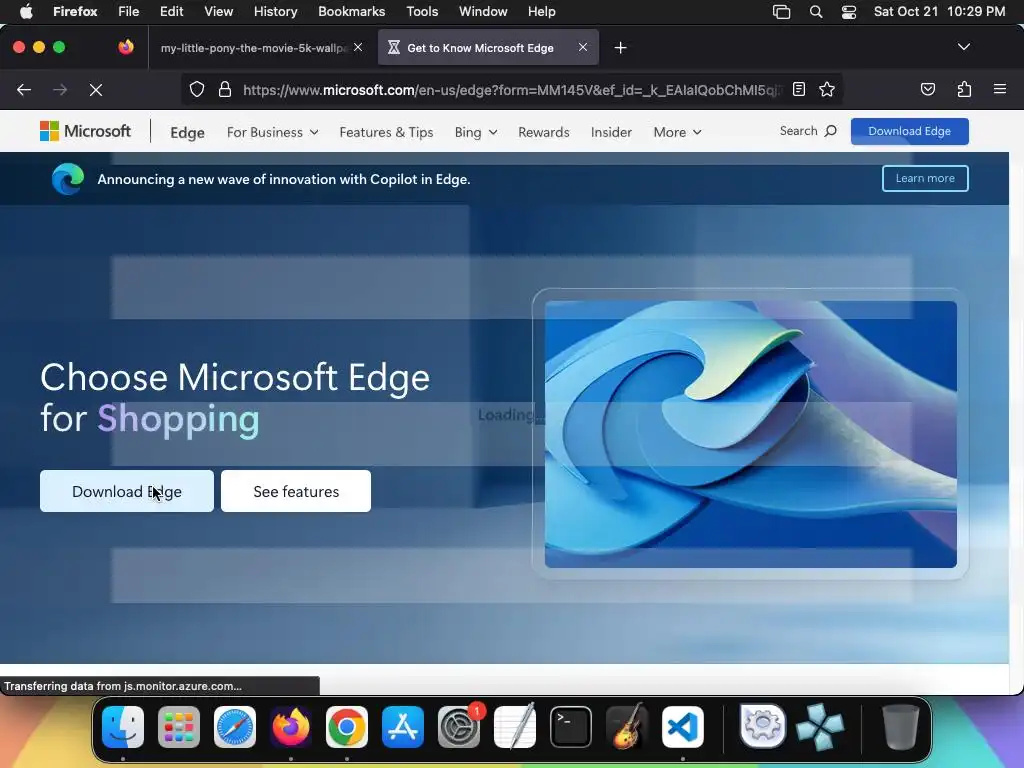1024x768 pixels.
Task: Open Launchpad from the Dock
Action: [x=179, y=726]
